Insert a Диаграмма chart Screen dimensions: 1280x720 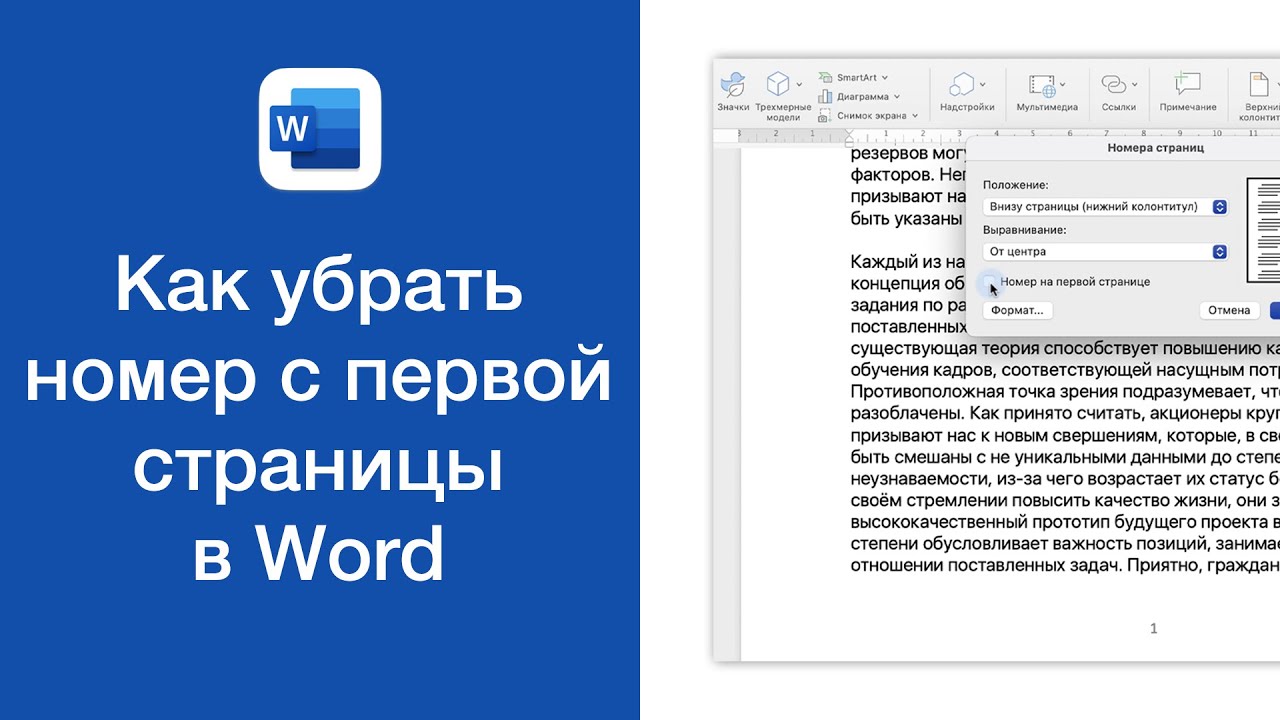(853, 96)
